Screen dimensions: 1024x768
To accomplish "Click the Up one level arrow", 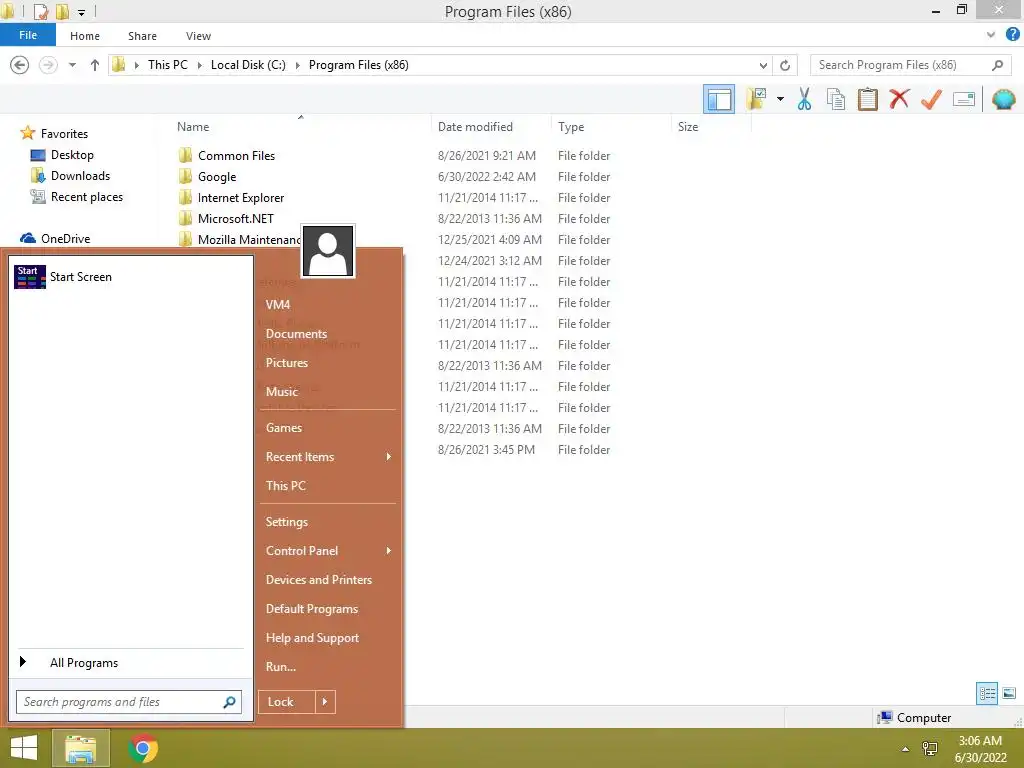I will [x=95, y=65].
